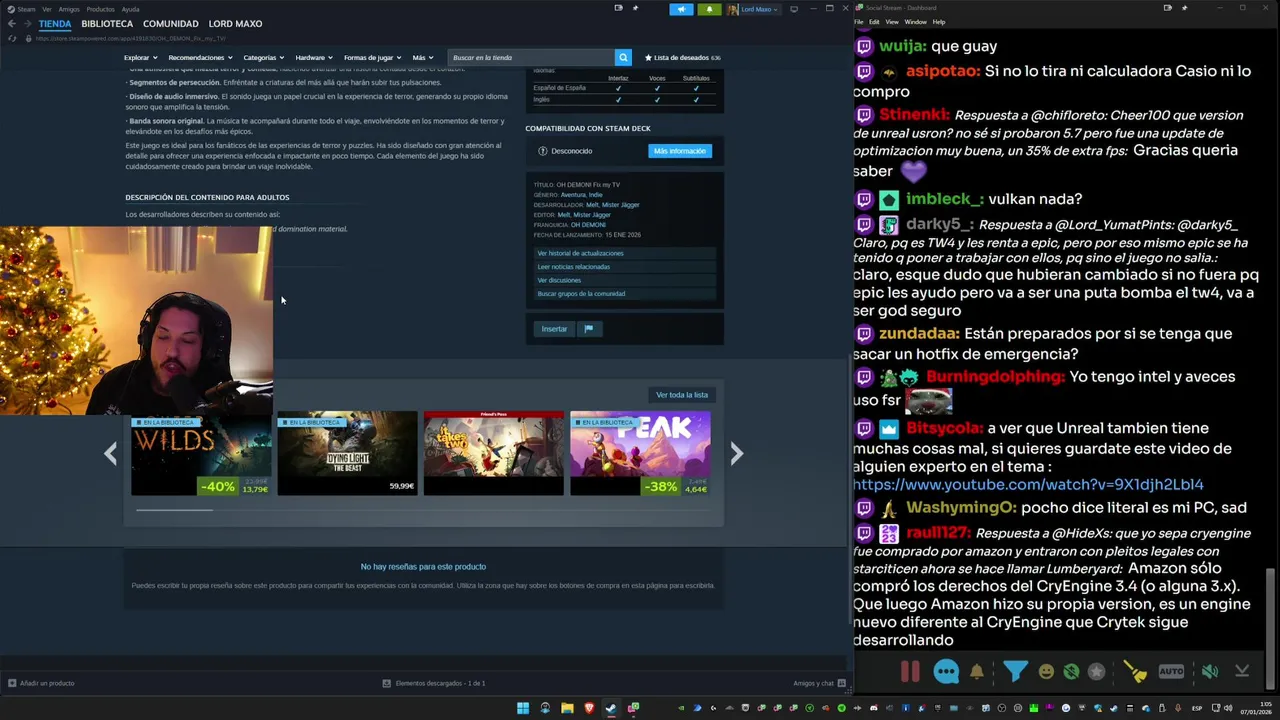Expand the Categorías dropdown
This screenshot has width=1280, height=720.
coord(263,58)
